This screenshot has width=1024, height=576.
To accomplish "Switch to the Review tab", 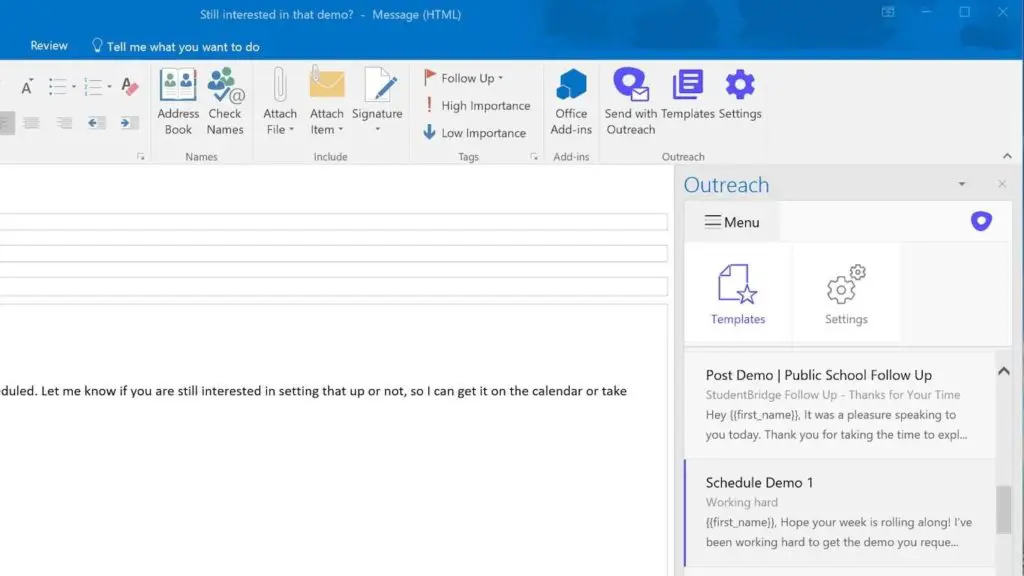I will pos(49,46).
